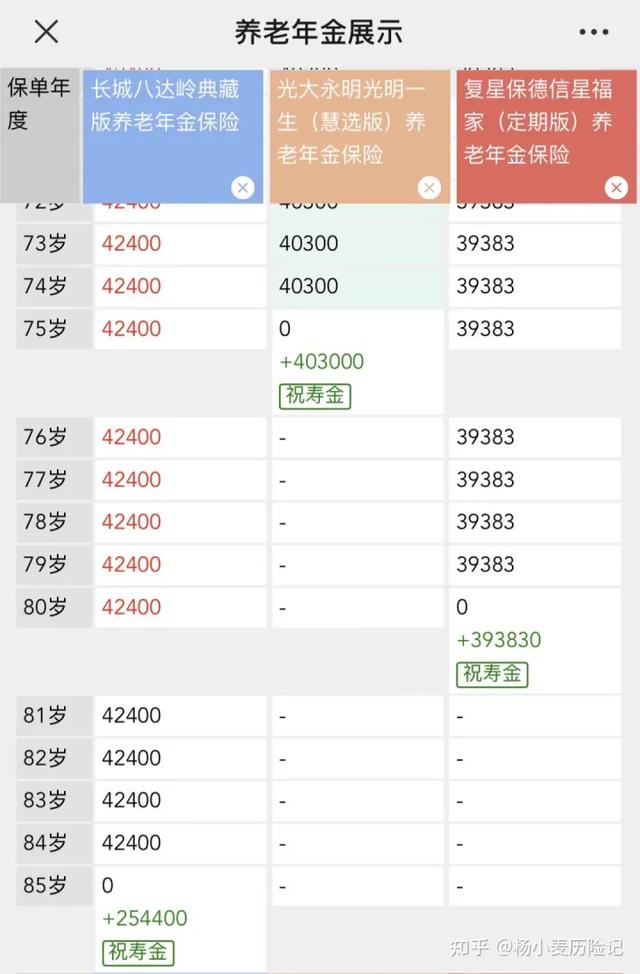This screenshot has height=974, width=640.
Task: Open the three-dot more options menu
Action: [592, 31]
